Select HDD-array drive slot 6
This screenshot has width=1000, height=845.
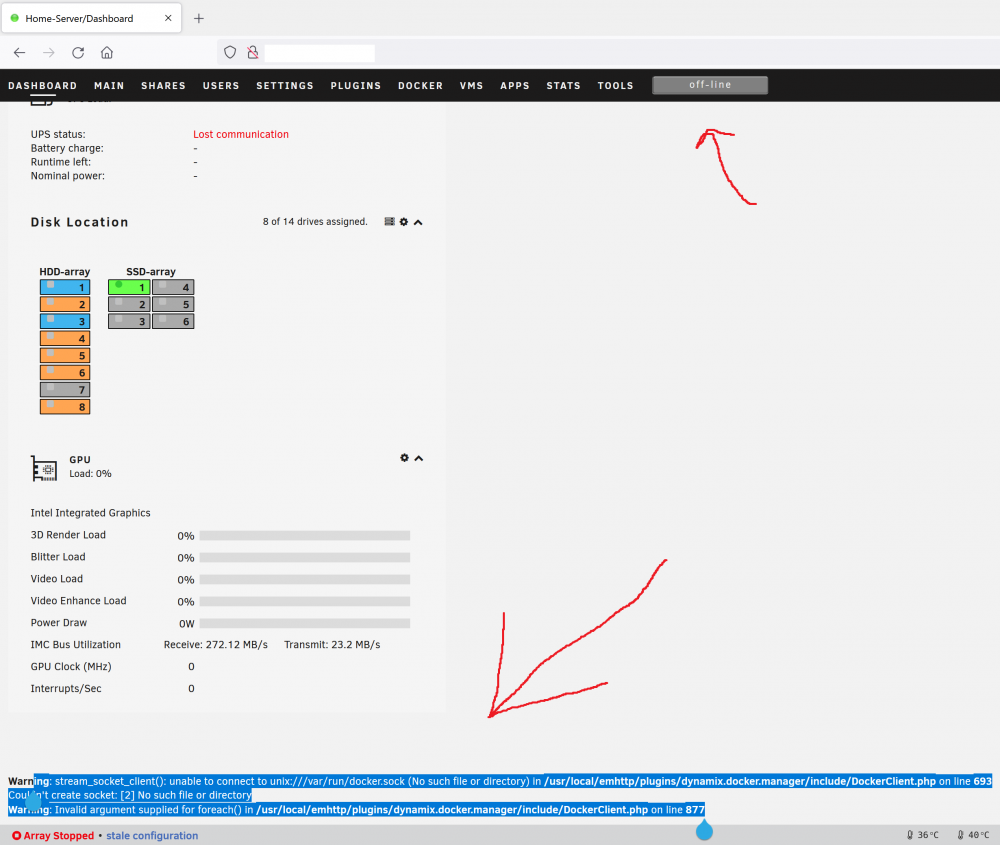65,372
